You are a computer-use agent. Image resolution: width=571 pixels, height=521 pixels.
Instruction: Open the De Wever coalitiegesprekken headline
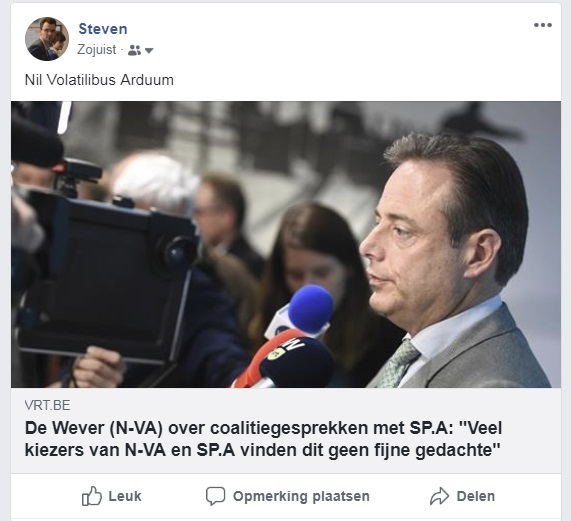click(x=263, y=439)
